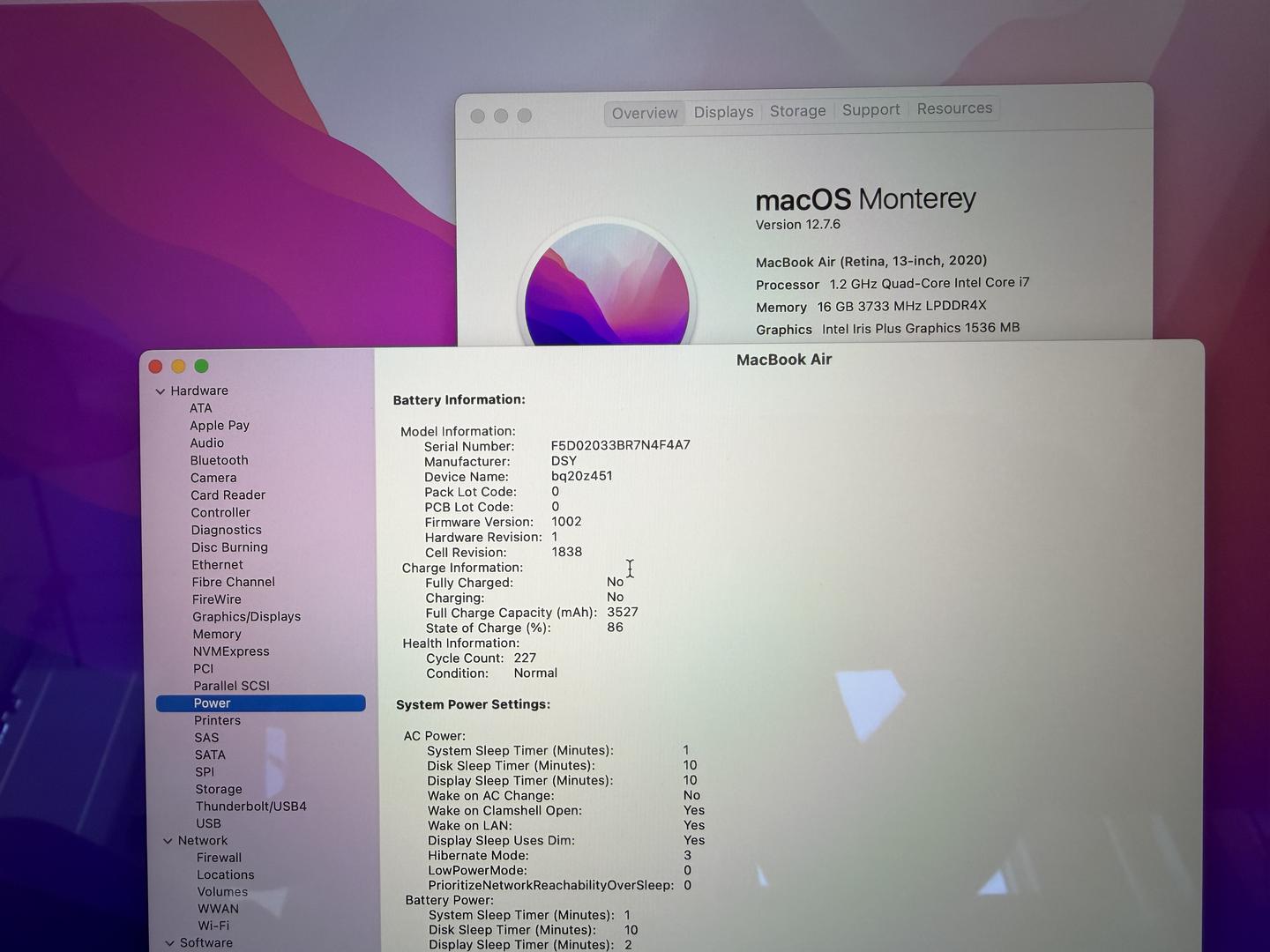This screenshot has width=1270, height=952.
Task: Select Storage in the System Information sidebar
Action: point(219,789)
